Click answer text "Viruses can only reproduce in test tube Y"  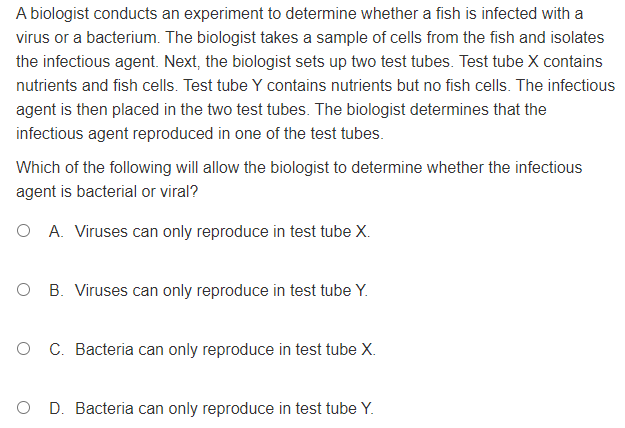pyautogui.click(x=222, y=291)
